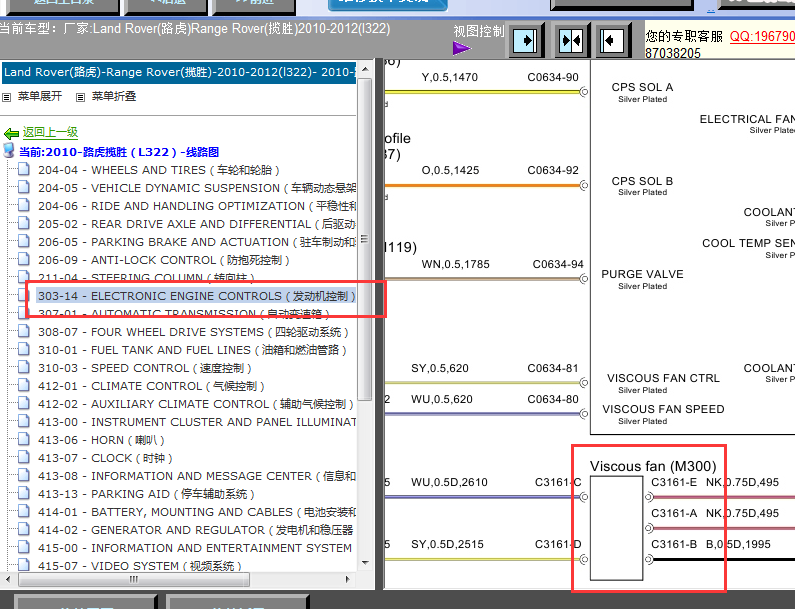
Task: Click connector label C3161-E
Action: click(674, 482)
